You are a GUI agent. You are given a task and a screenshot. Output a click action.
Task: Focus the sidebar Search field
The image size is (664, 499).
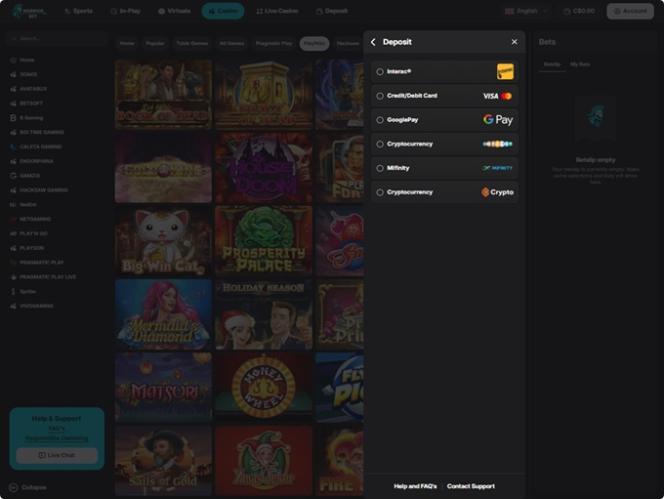coord(56,38)
